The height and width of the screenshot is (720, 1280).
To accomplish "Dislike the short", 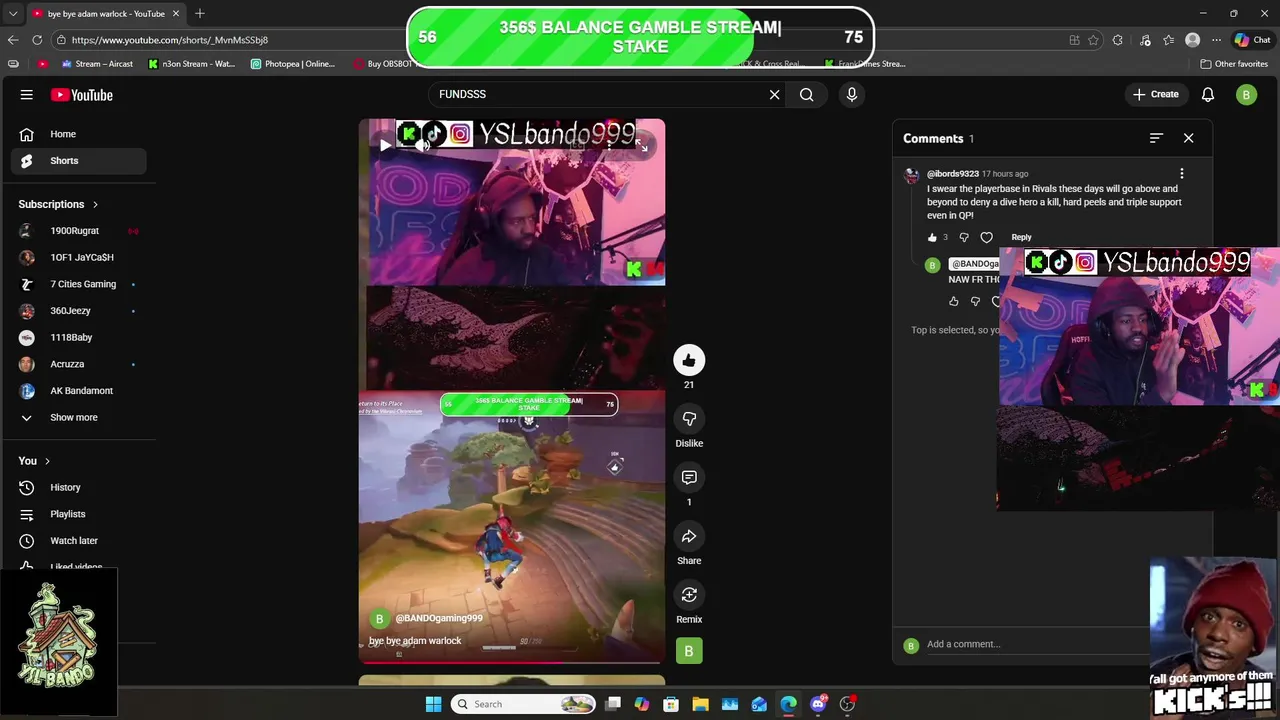I will coord(689,419).
